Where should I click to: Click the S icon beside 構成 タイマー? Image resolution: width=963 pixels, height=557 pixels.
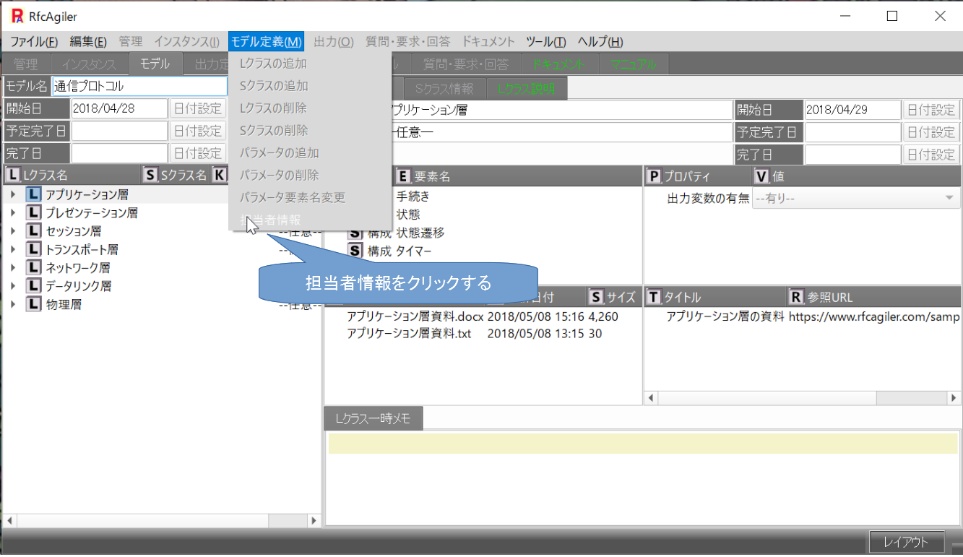tap(355, 251)
